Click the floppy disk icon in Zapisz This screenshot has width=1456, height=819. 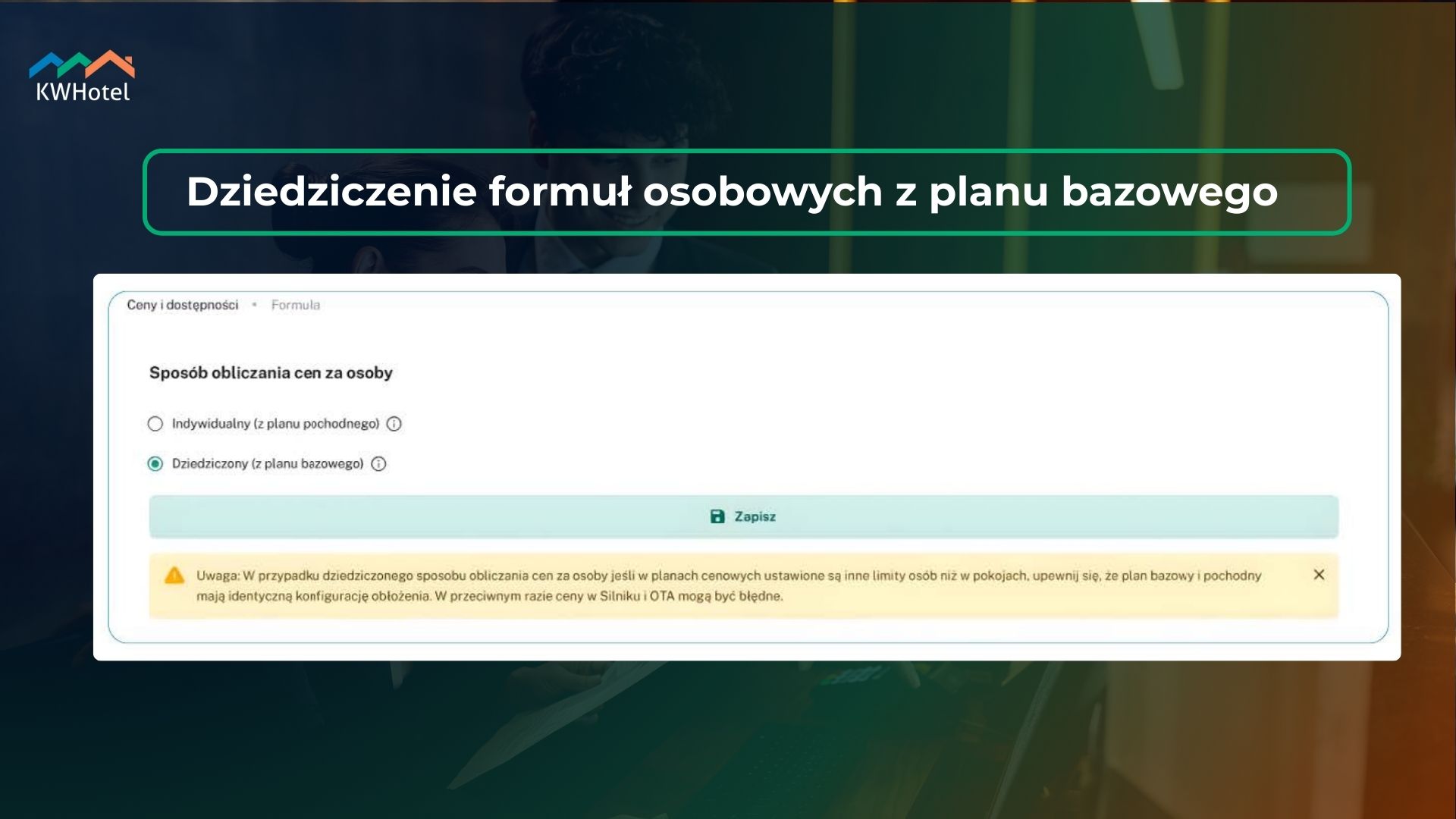pyautogui.click(x=717, y=516)
